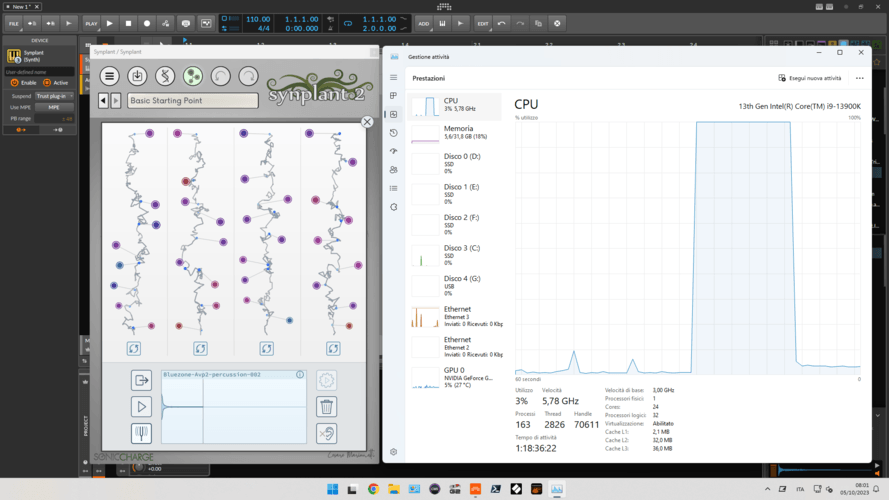Viewport: 889px width, 500px height.
Task: Select Memoria in performance list
Action: (x=455, y=133)
